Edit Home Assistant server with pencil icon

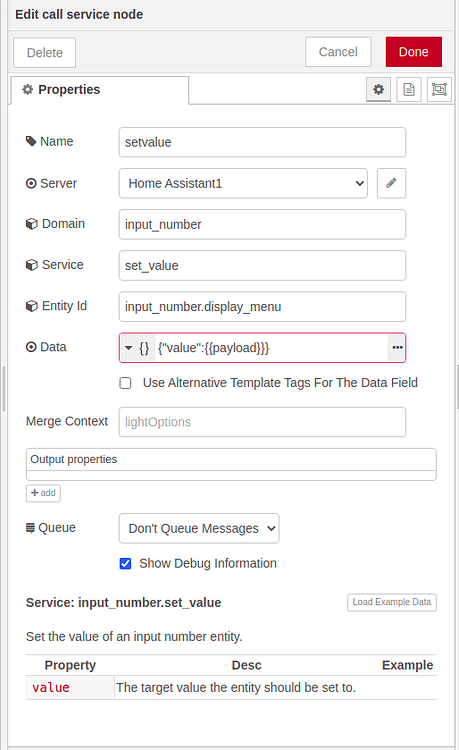[391, 183]
